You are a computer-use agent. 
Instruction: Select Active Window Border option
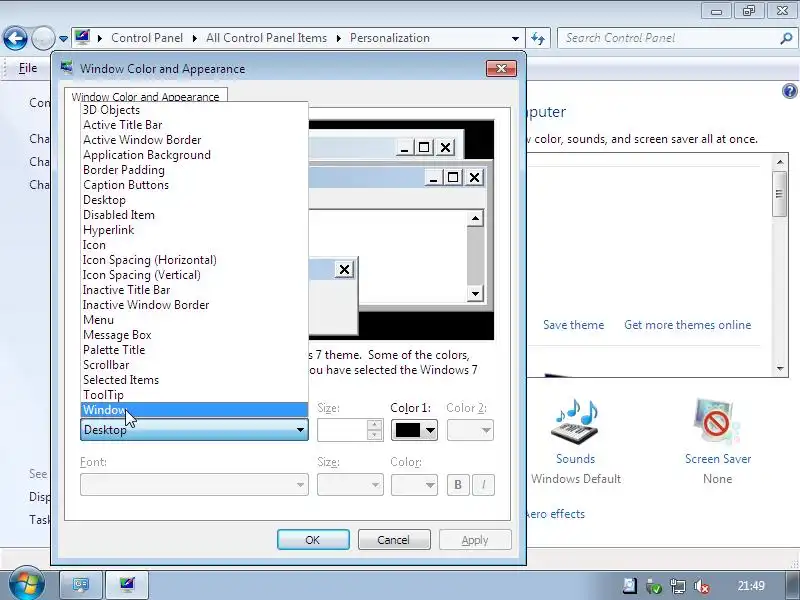pos(194,140)
